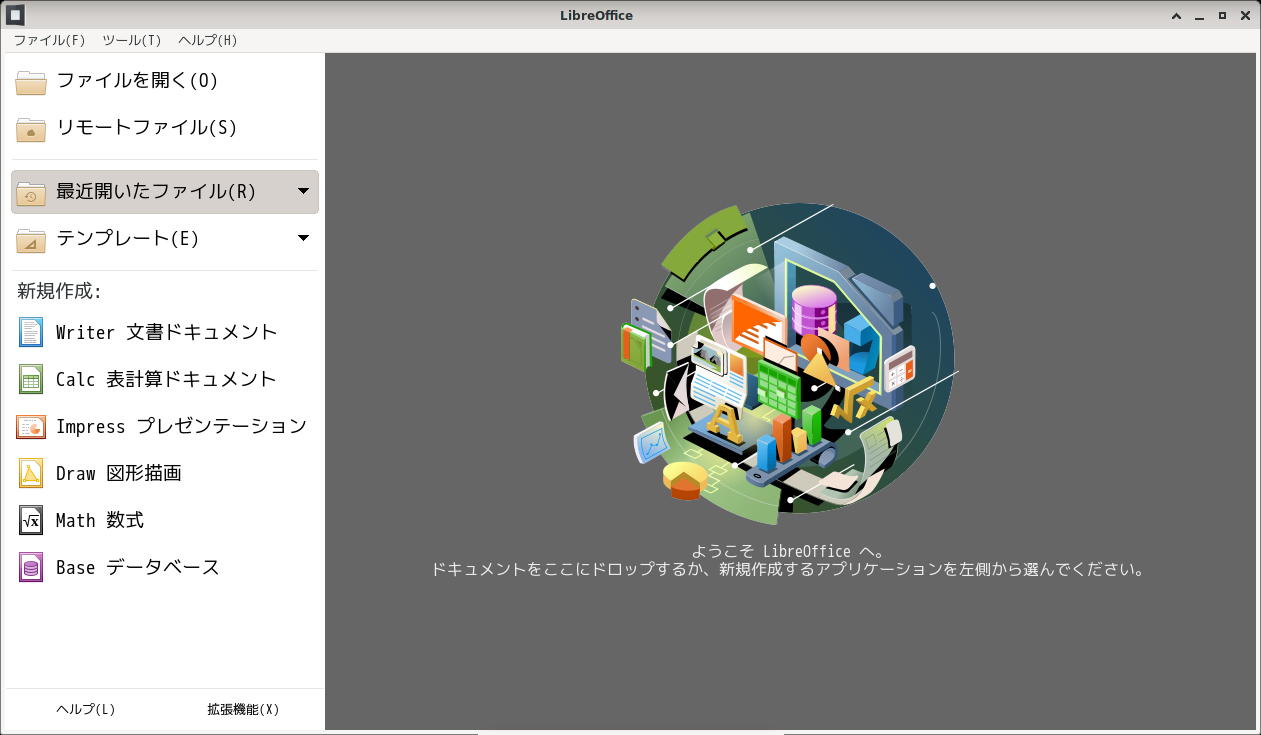The image size is (1261, 735).
Task: Click the リモートファイル cloud folder icon
Action: click(x=31, y=129)
